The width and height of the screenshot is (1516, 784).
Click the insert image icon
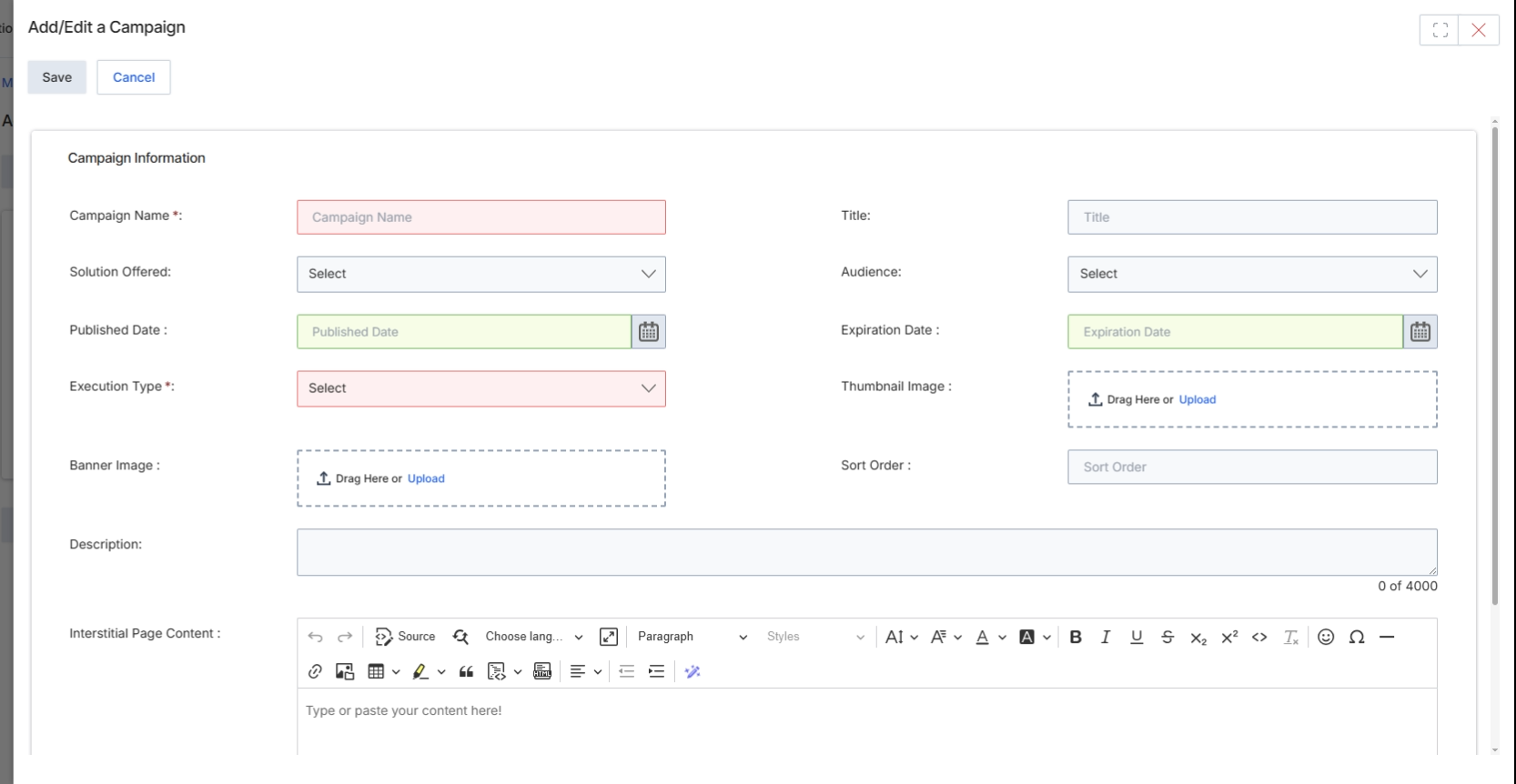click(345, 671)
